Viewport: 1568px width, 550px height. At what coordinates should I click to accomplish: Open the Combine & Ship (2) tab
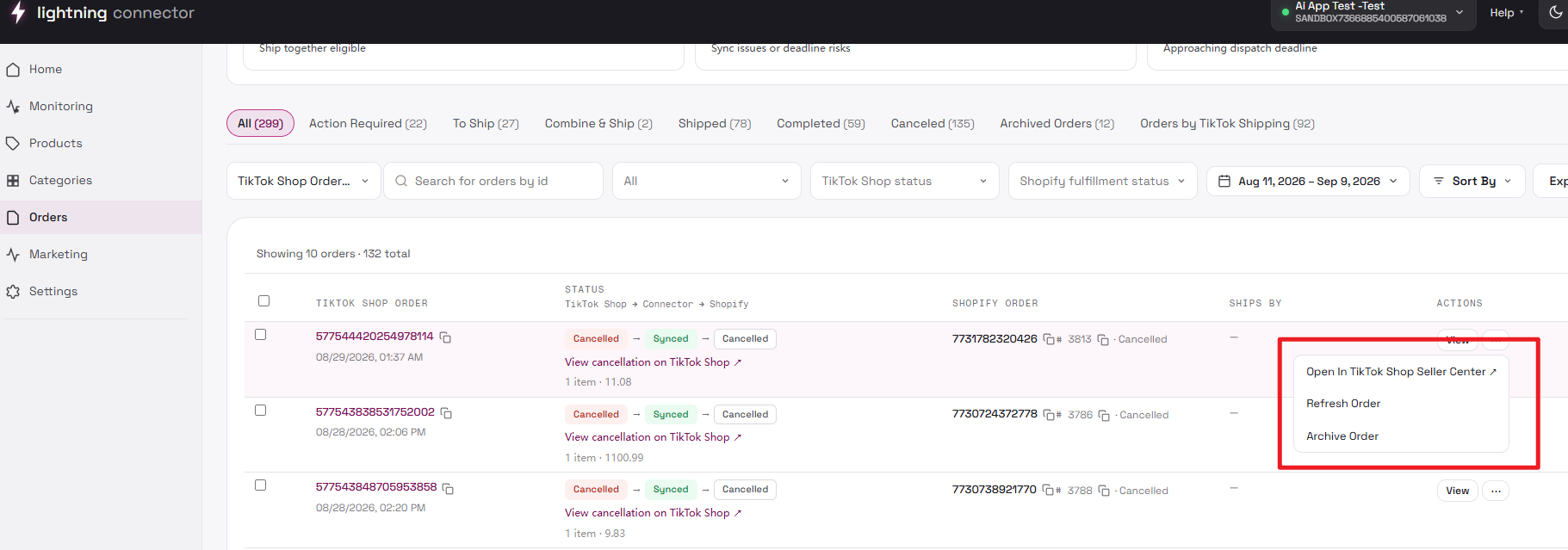[598, 123]
